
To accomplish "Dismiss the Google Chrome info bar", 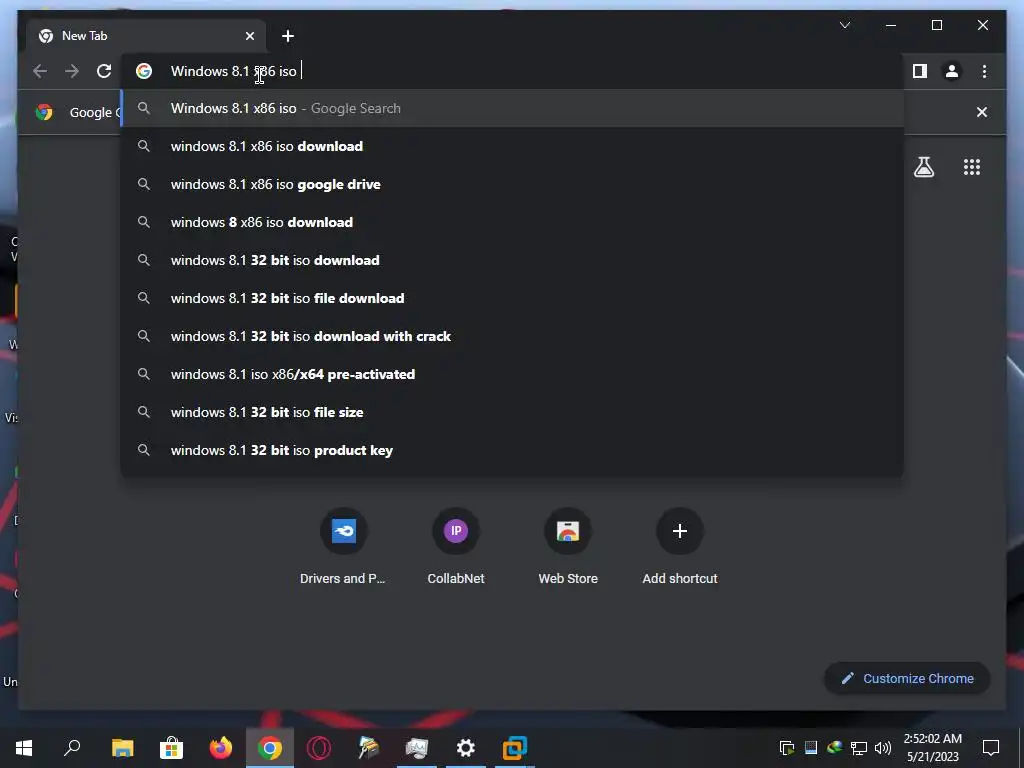I will [982, 112].
